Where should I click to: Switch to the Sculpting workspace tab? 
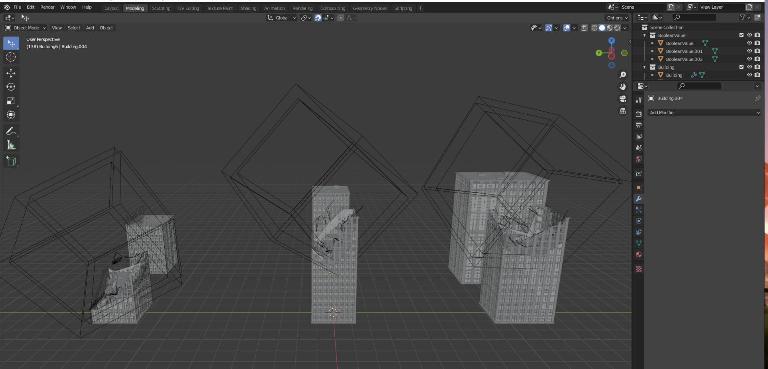(161, 8)
